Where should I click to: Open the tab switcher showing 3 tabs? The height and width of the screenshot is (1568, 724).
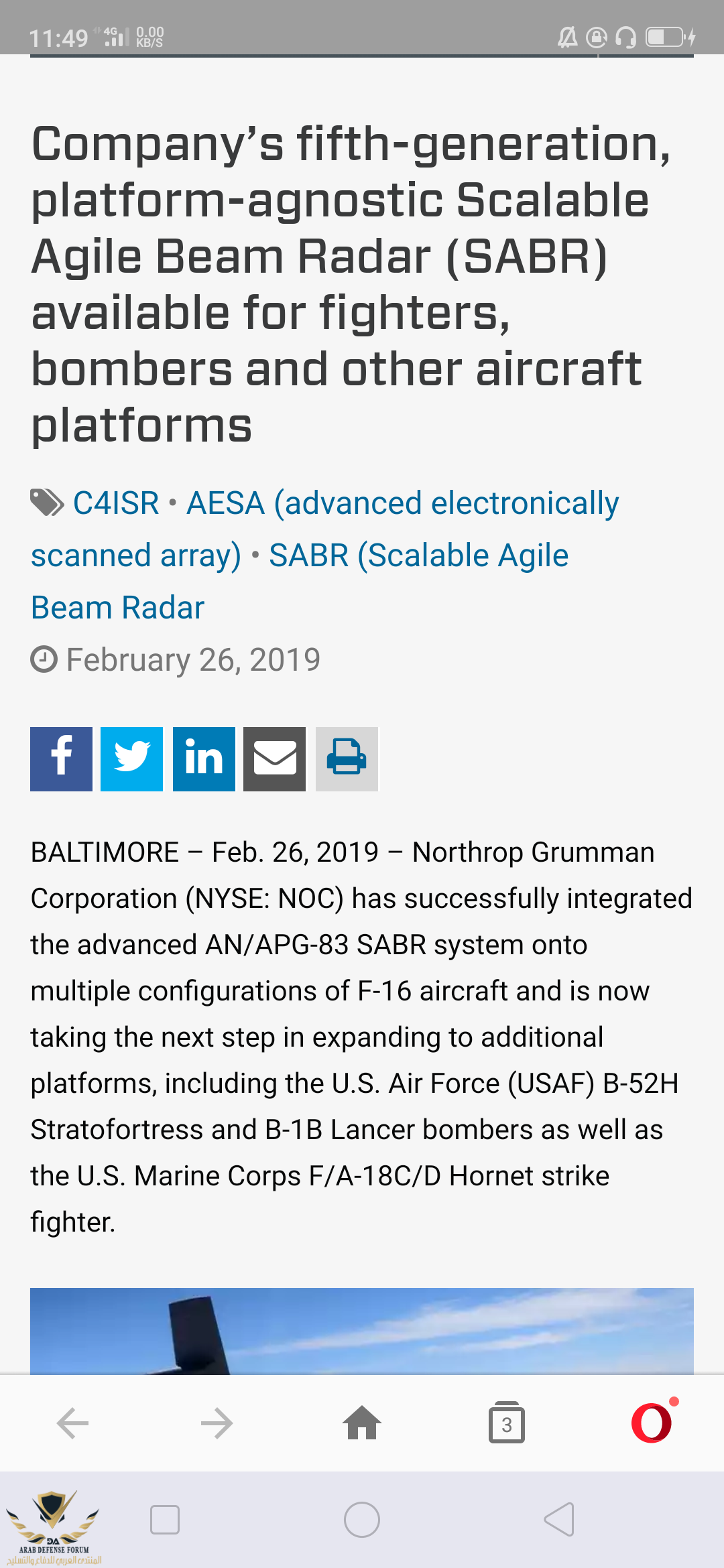point(507,1423)
